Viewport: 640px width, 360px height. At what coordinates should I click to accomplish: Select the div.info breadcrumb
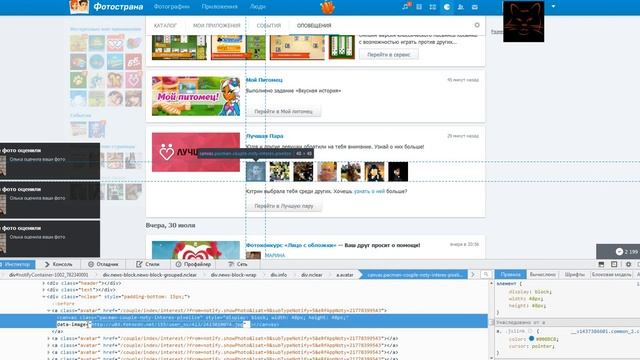pyautogui.click(x=278, y=275)
